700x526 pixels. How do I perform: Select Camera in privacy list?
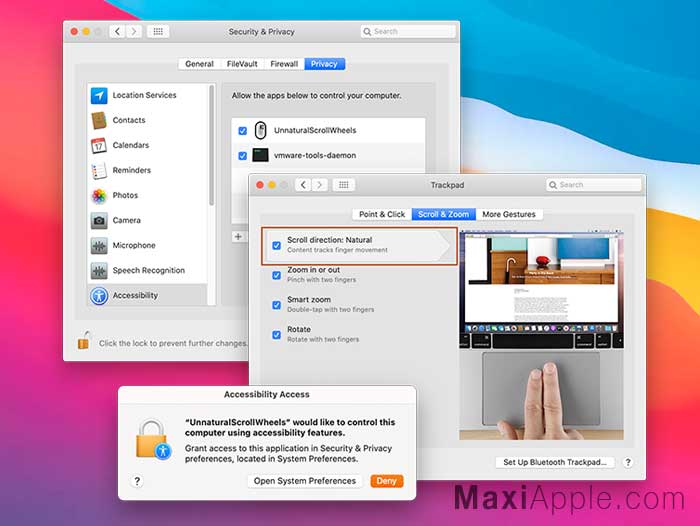148,220
